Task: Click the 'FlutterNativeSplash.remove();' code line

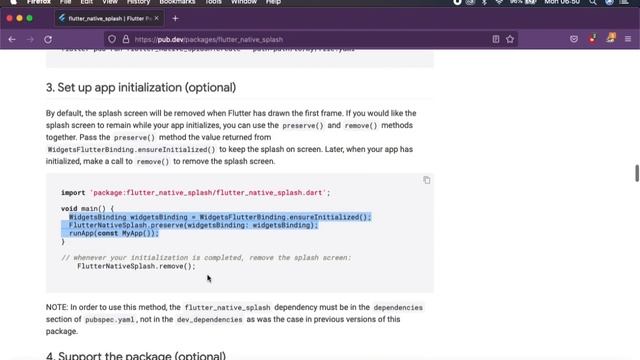Action: [x=136, y=266]
